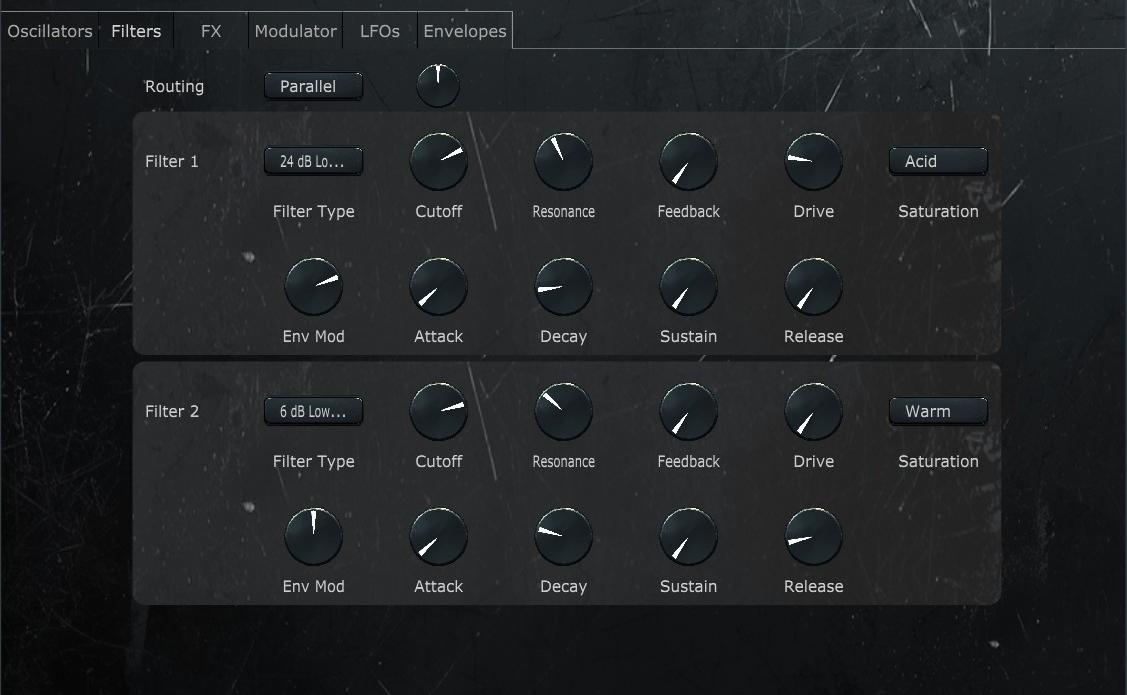Select the Warm saturation for Filter 2
This screenshot has width=1127, height=695.
point(937,411)
